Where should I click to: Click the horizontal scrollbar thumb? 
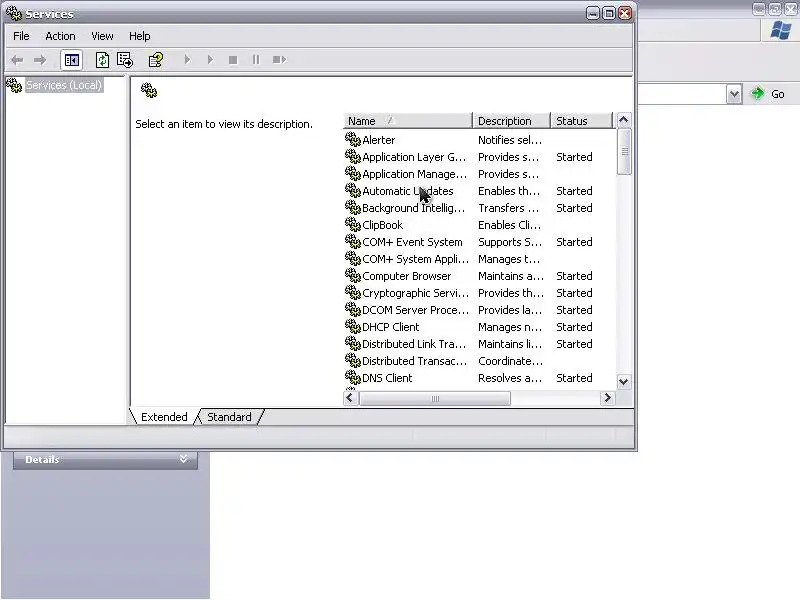(435, 398)
